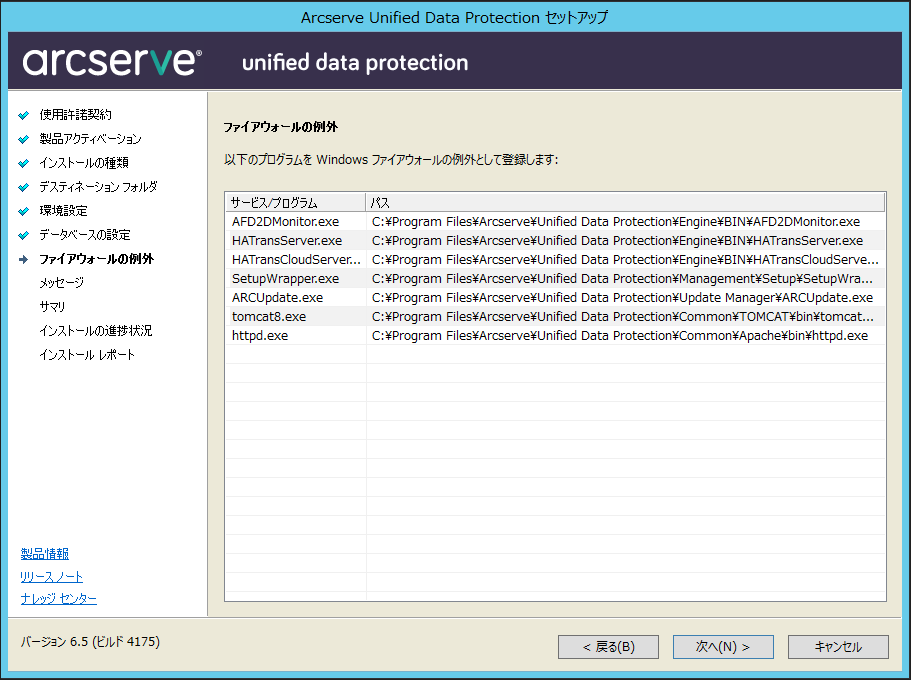
Task: Click the 次へ(N) > button
Action: (x=723, y=647)
